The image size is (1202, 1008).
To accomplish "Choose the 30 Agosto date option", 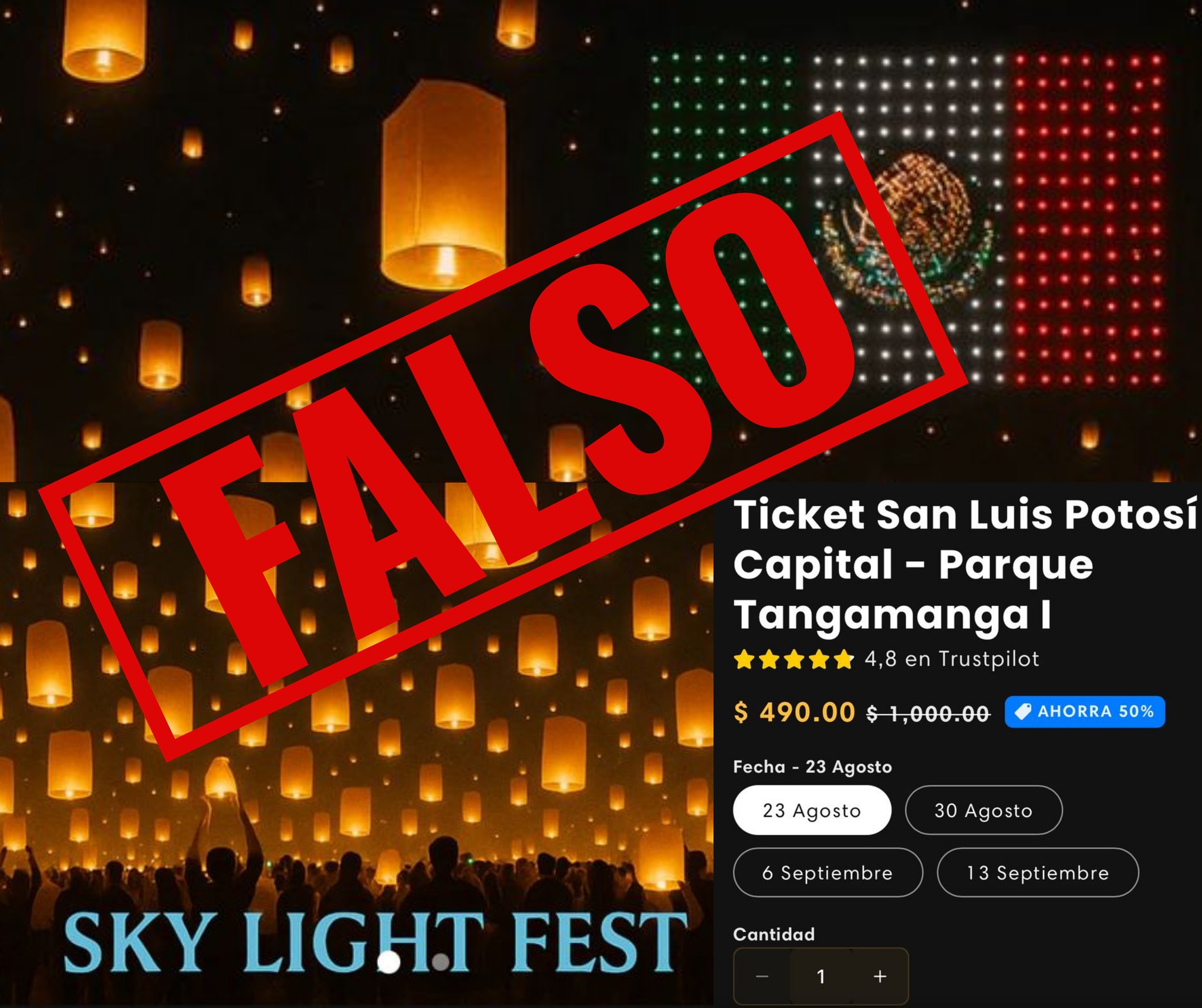I will (984, 810).
